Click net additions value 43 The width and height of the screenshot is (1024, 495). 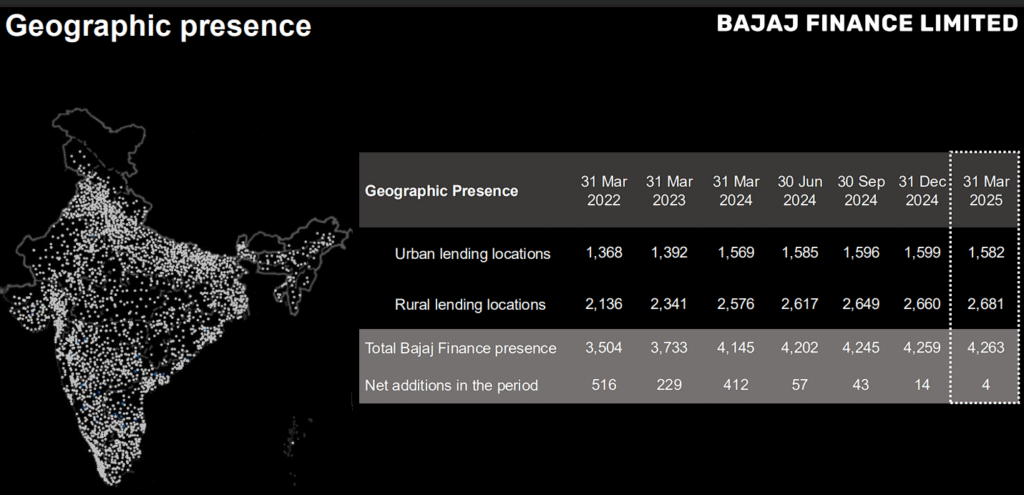click(x=861, y=385)
